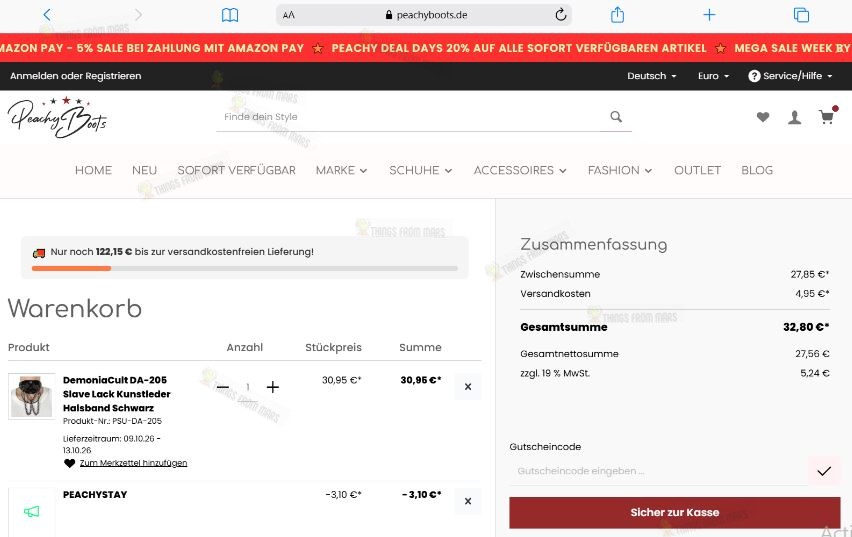This screenshot has width=852, height=537.
Task: Expand the FASHION menu
Action: pyautogui.click(x=620, y=170)
